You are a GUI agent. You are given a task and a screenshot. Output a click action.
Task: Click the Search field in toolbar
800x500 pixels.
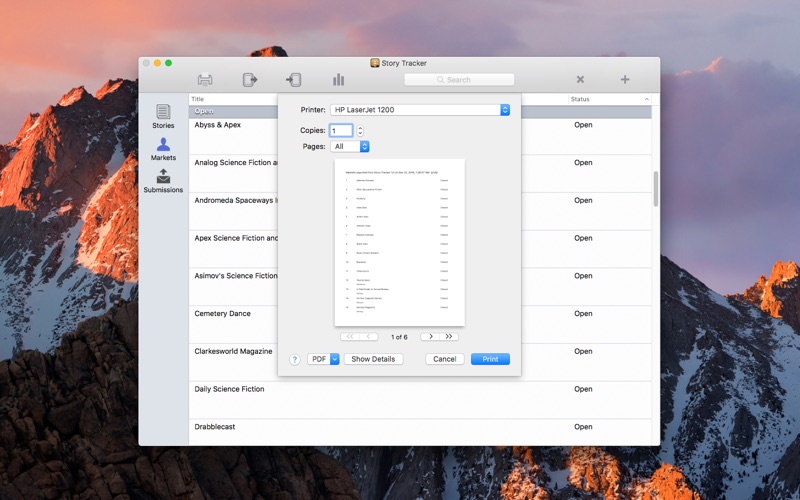point(459,80)
